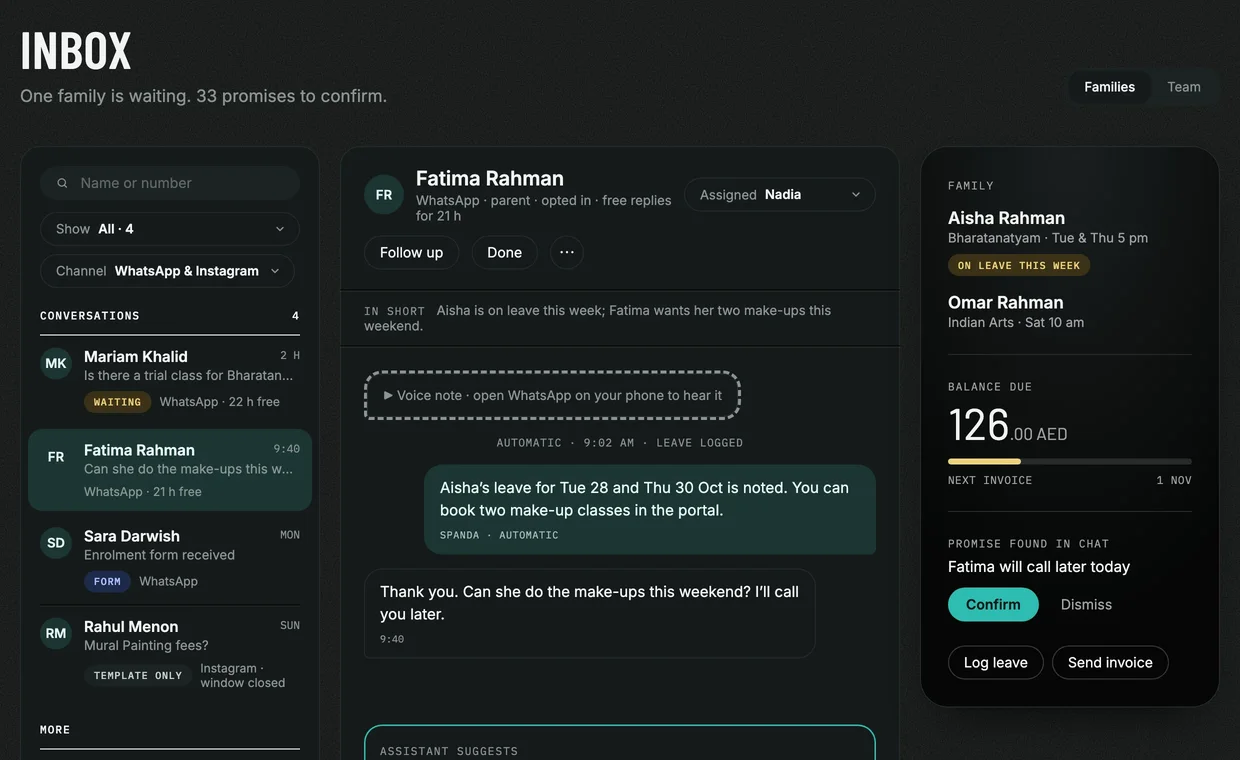Click the Send invoice button
The image size is (1240, 760).
[x=1110, y=662]
